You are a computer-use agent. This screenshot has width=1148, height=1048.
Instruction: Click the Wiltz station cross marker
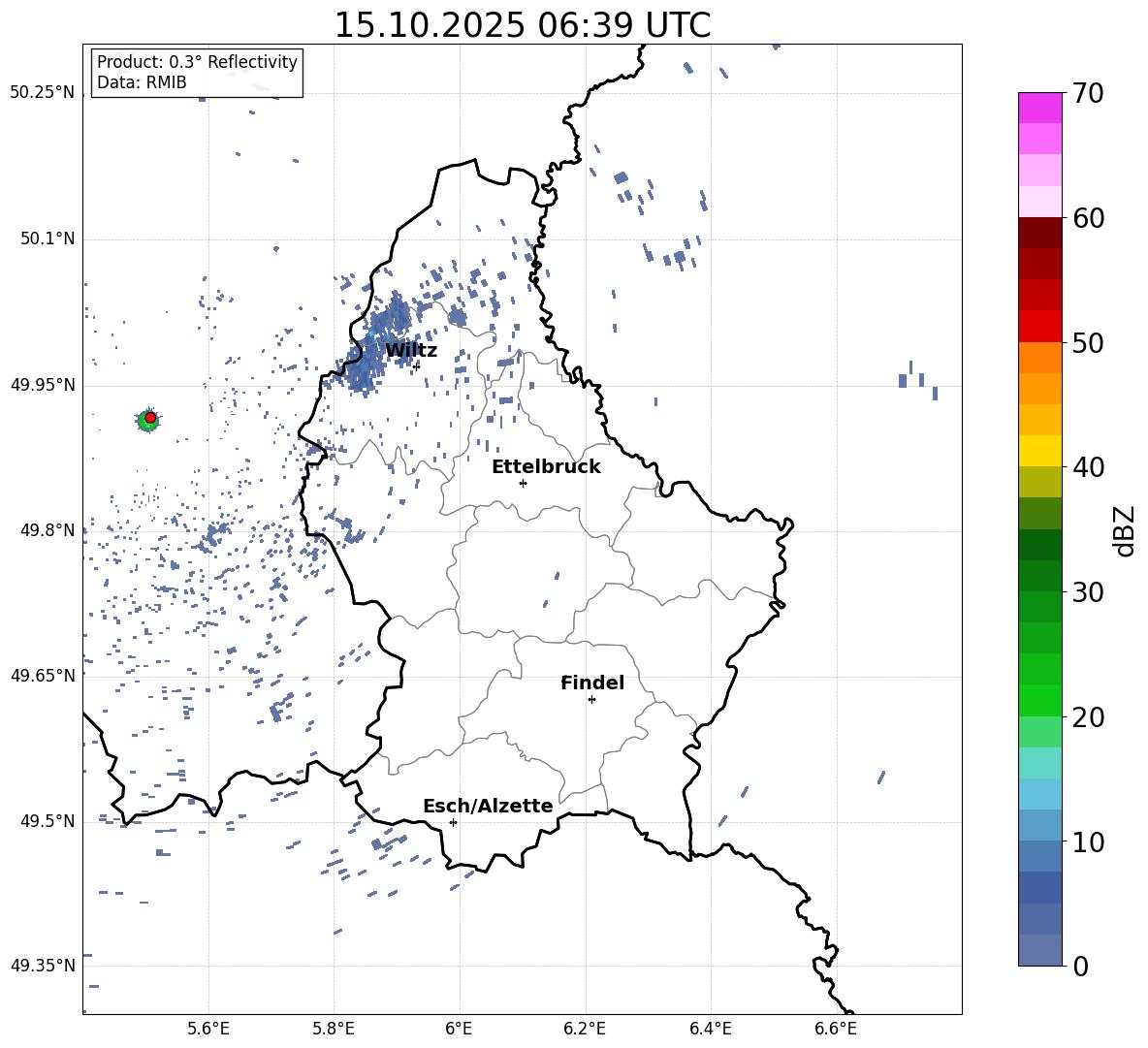tap(417, 365)
